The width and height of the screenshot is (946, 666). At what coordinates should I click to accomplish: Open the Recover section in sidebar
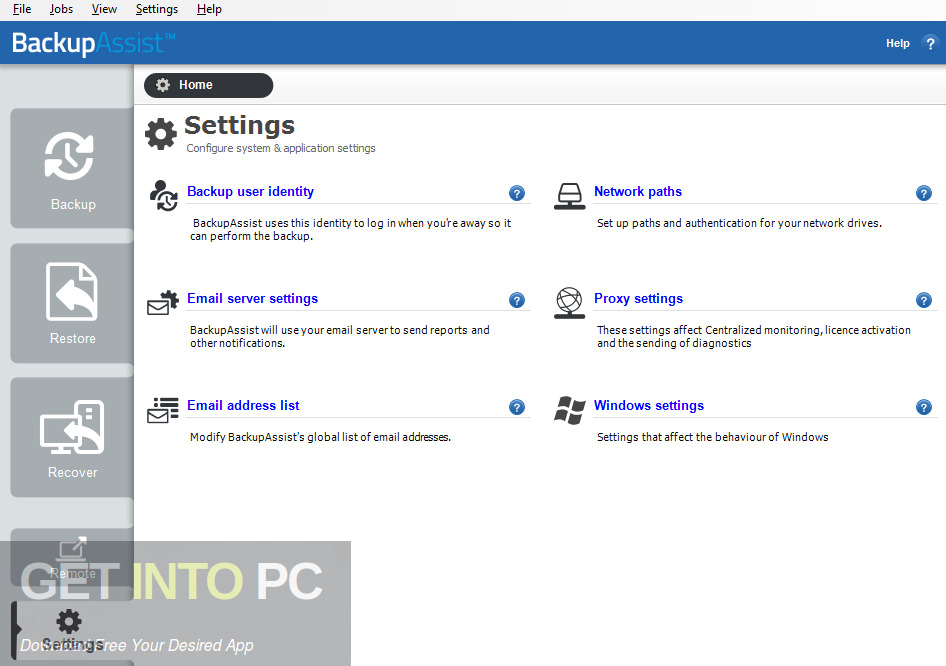[x=72, y=437]
